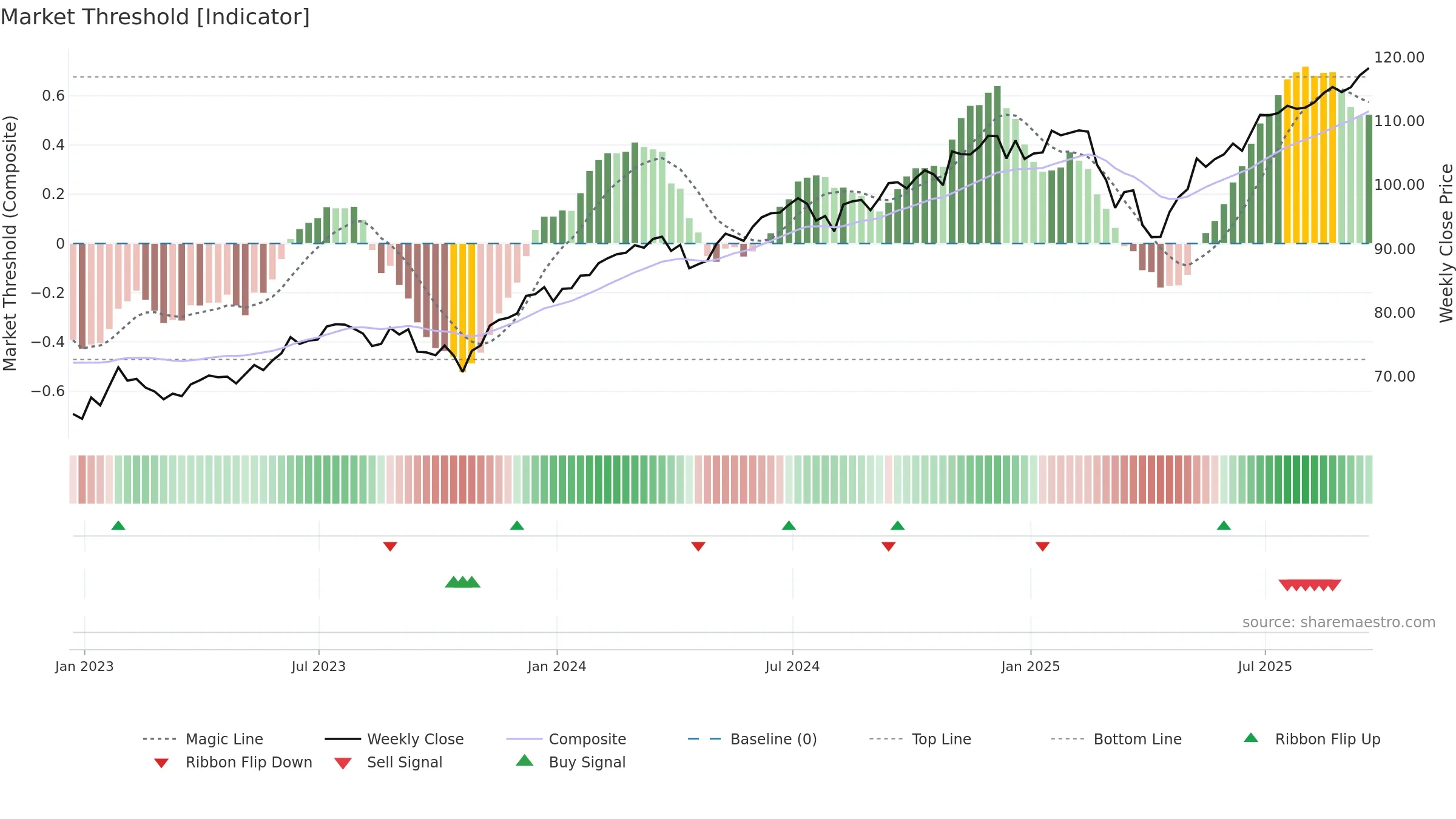Click the Ribbon Flip Up triangle just before Jan 2024

pyautogui.click(x=517, y=525)
